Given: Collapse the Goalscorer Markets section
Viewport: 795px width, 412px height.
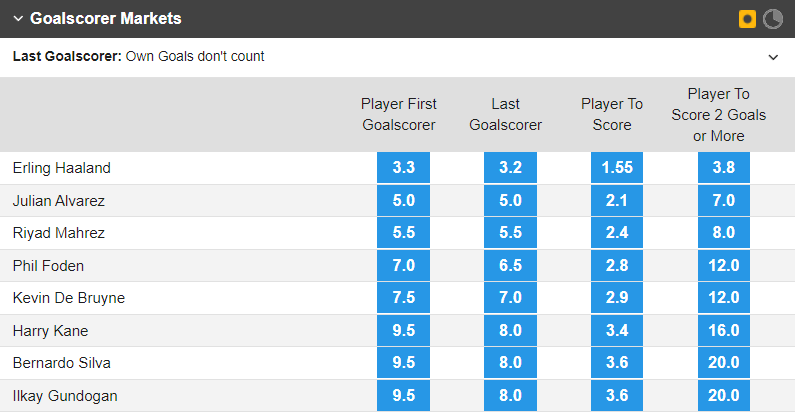Looking at the screenshot, I should pyautogui.click(x=18, y=19).
